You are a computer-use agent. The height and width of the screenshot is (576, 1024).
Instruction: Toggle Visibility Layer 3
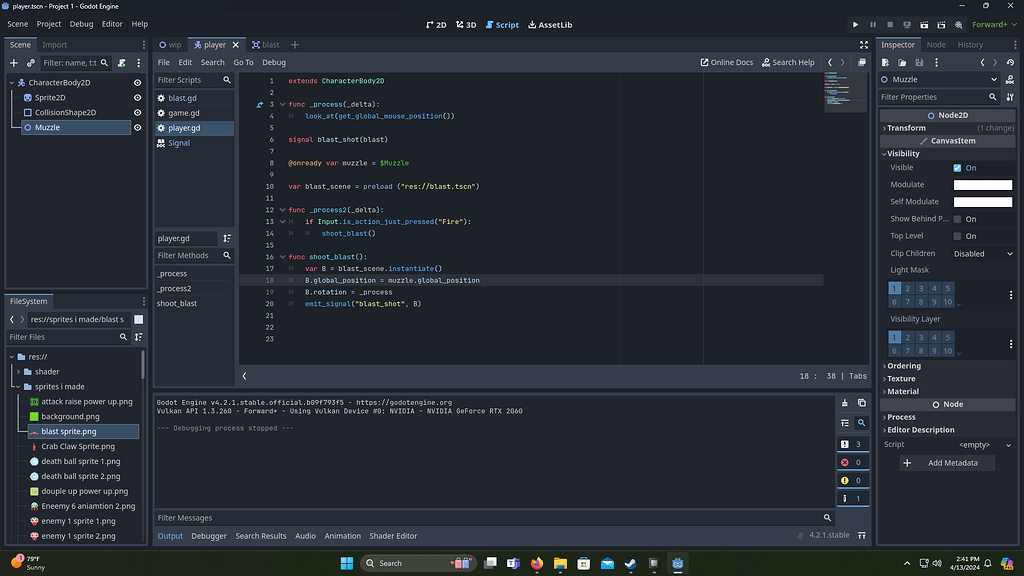(x=921, y=338)
